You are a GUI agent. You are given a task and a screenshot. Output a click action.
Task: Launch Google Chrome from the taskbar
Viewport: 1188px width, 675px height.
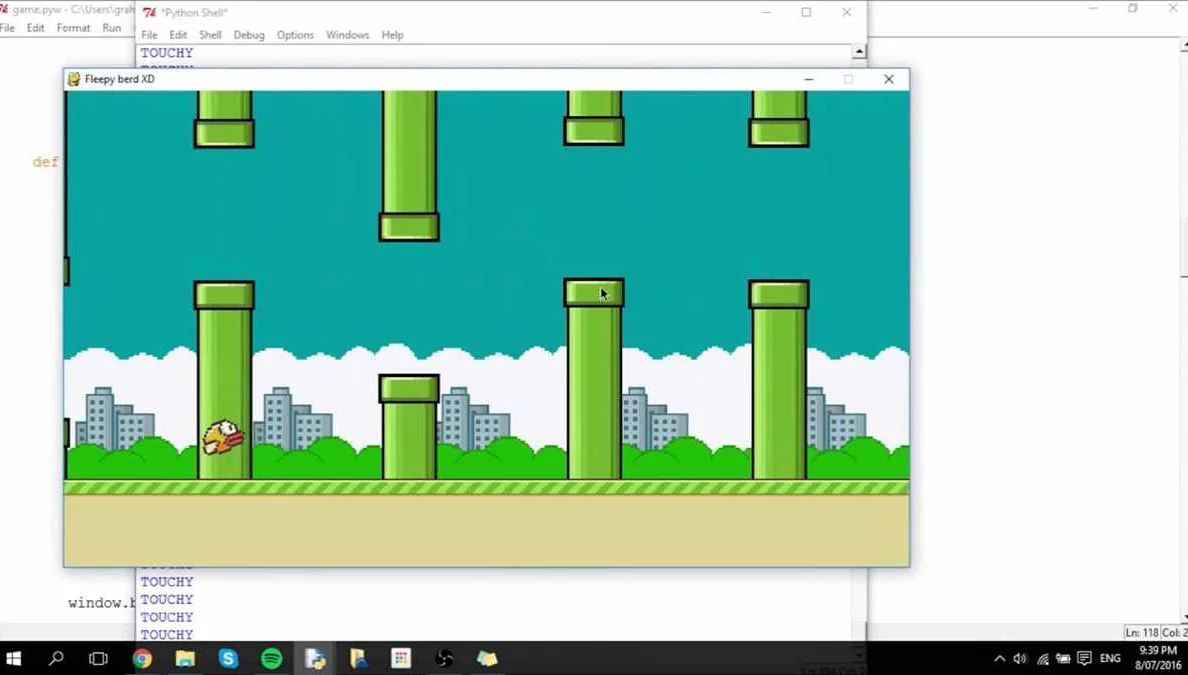[141, 659]
